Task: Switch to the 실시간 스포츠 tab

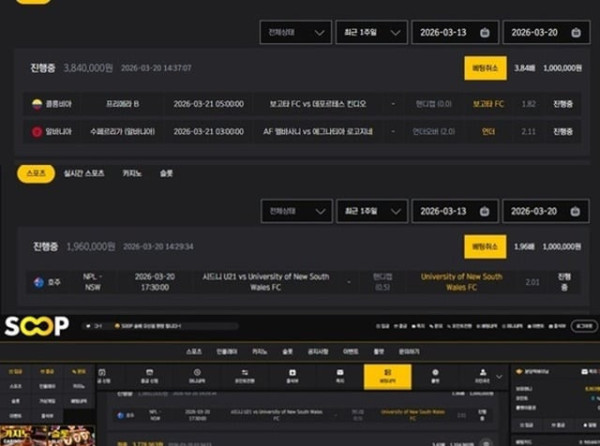Action: click(84, 174)
